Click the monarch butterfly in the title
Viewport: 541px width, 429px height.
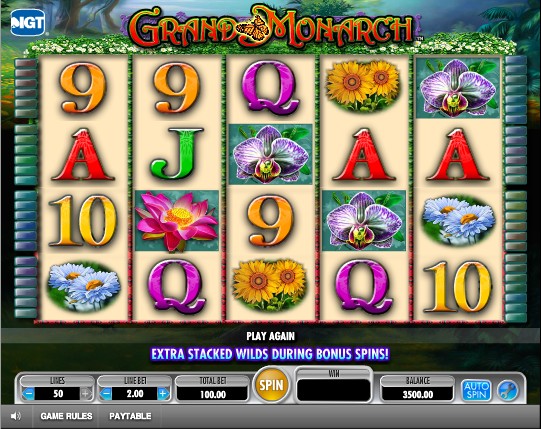tap(253, 28)
